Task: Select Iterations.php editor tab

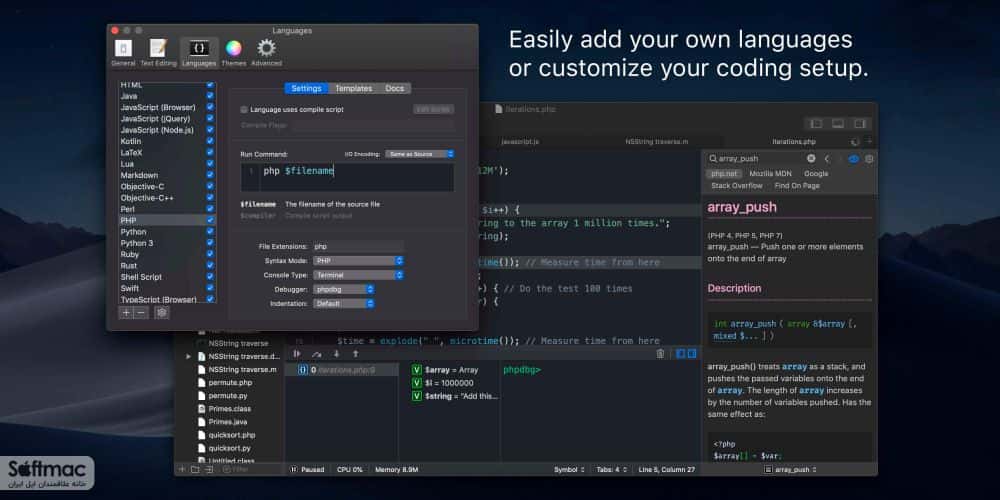Action: click(794, 142)
